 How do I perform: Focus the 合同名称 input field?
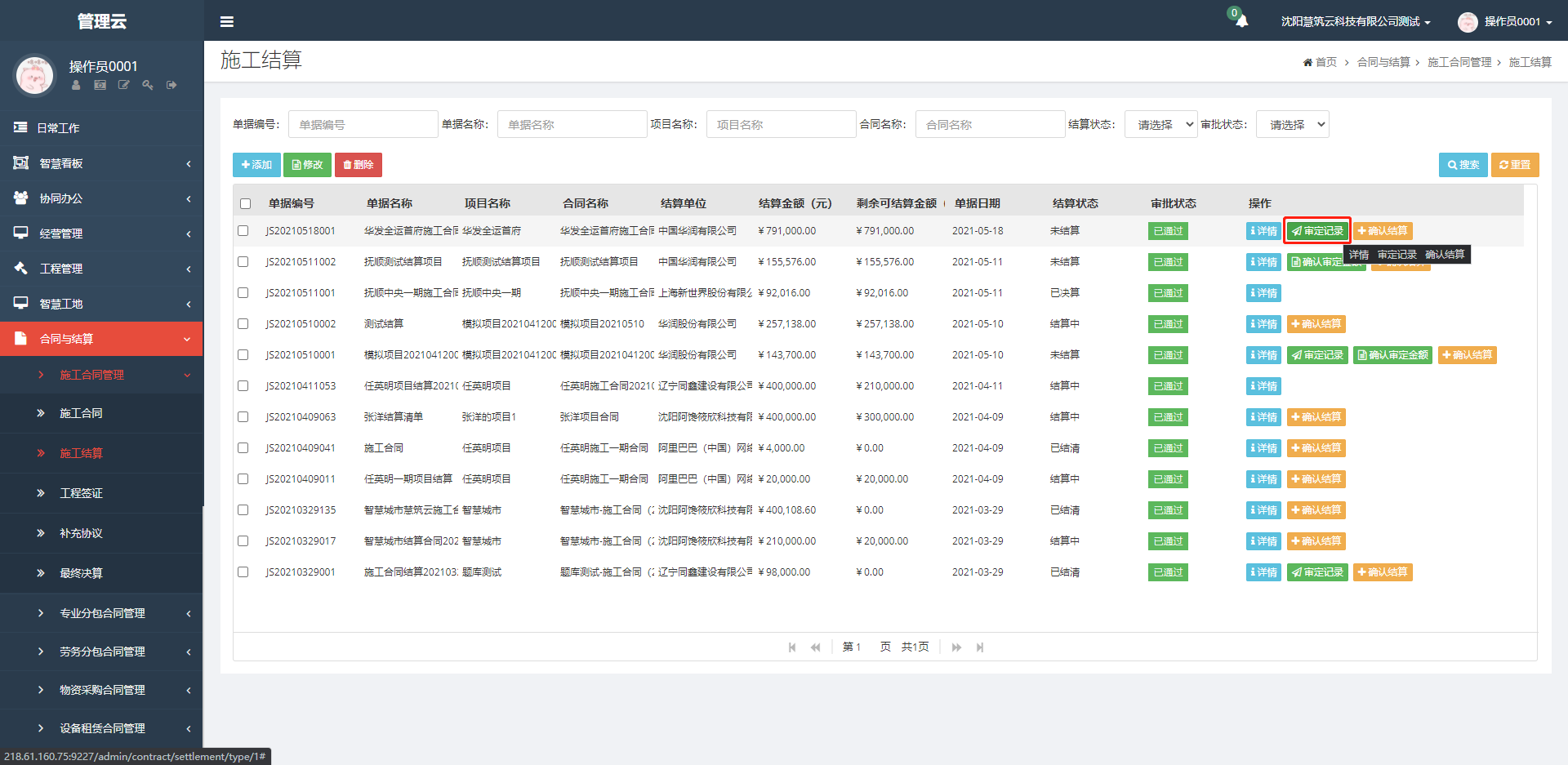(x=990, y=124)
